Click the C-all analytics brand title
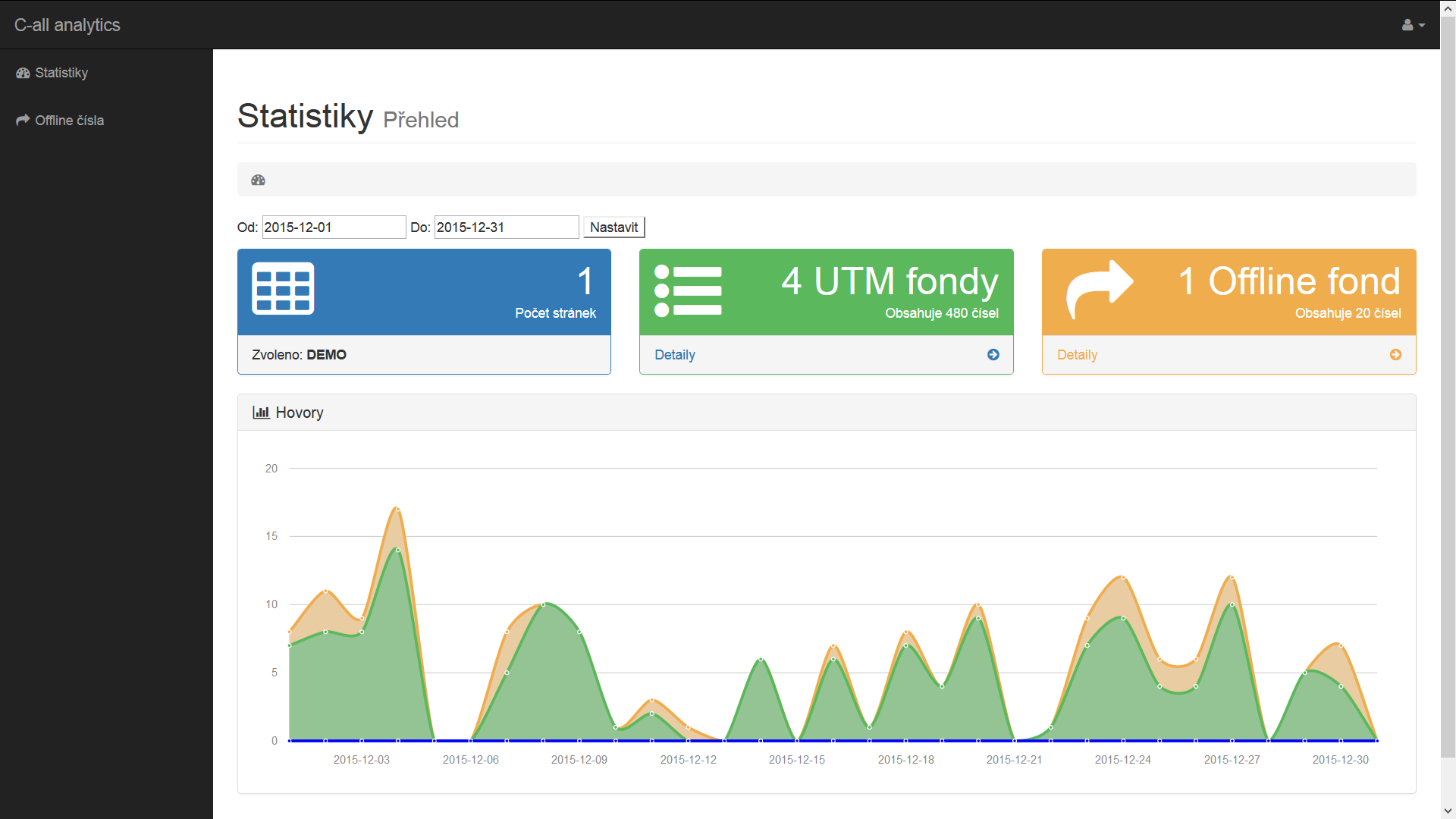 click(67, 25)
